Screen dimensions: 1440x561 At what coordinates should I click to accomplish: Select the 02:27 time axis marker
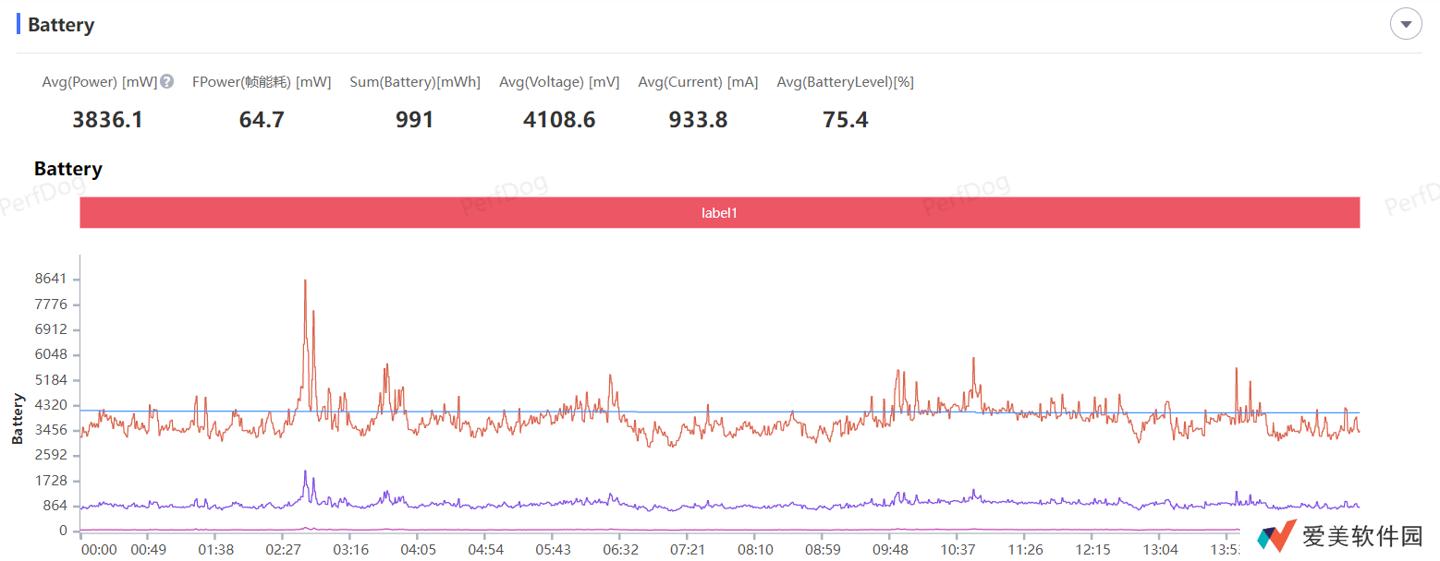click(x=283, y=549)
